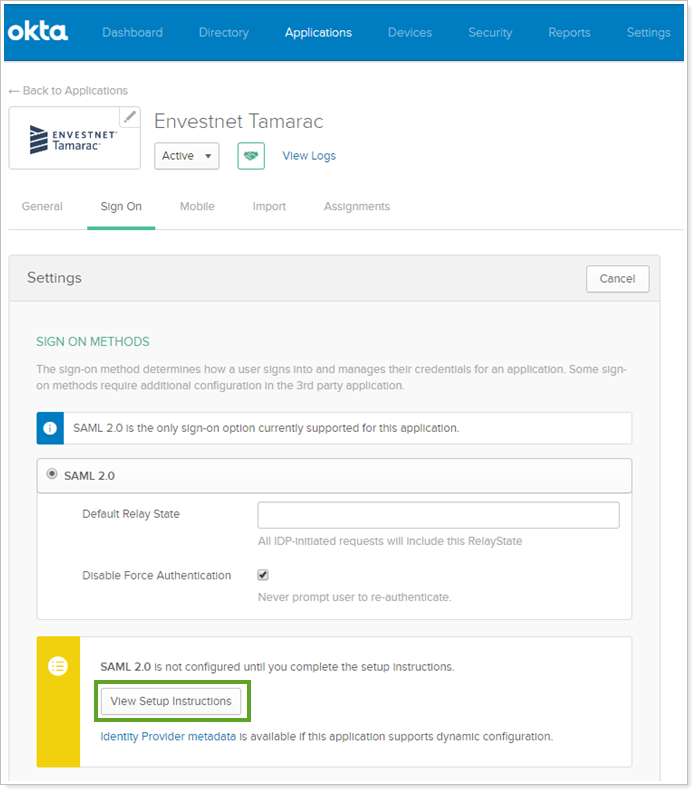Image resolution: width=697 pixels, height=794 pixels.
Task: Switch to the Assignments tab
Action: click(x=356, y=206)
